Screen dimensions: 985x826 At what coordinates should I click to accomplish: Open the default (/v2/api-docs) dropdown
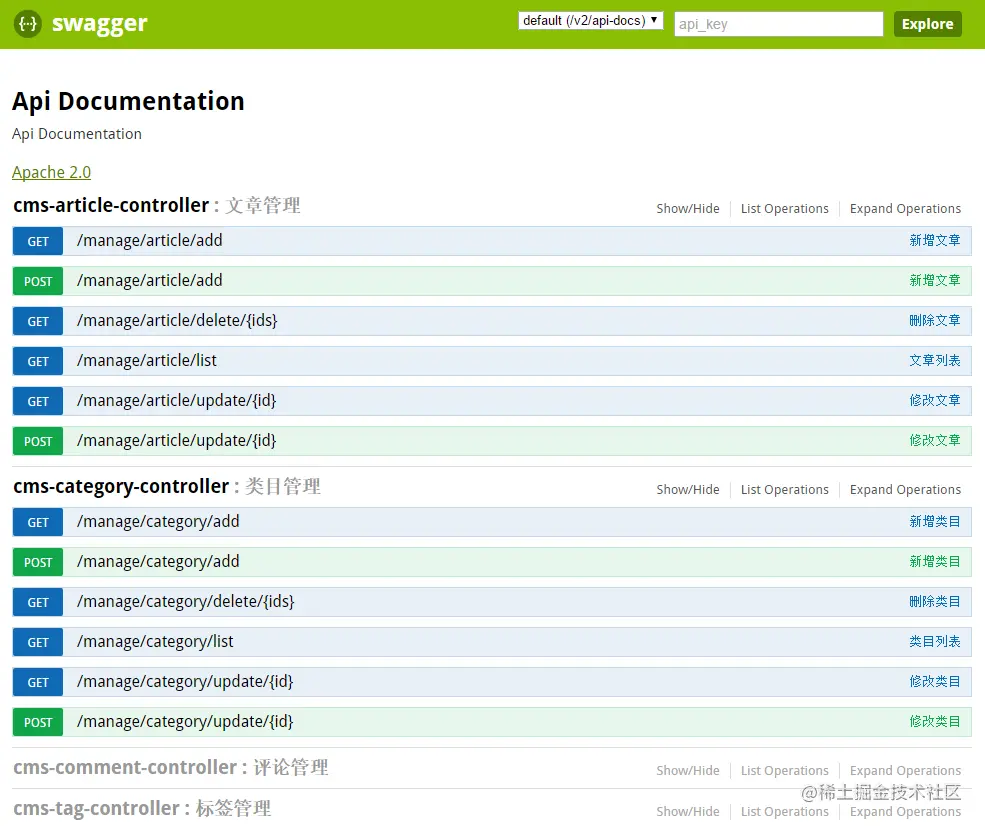tap(590, 21)
